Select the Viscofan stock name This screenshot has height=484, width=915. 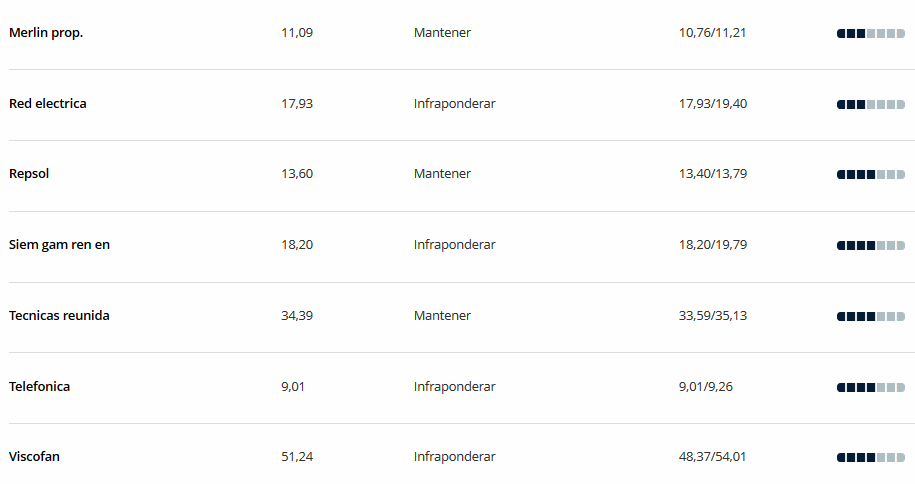pos(35,457)
